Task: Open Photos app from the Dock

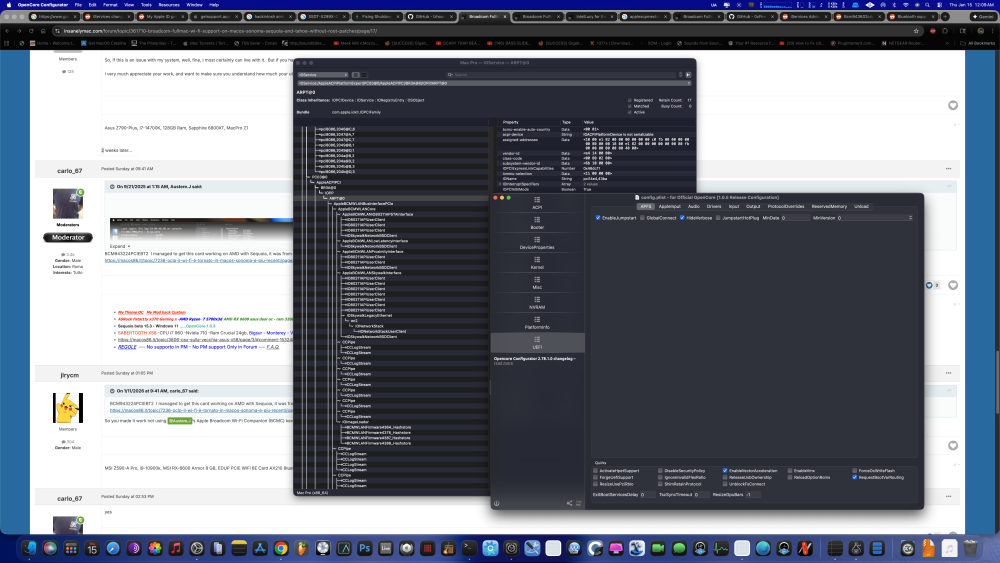Action: pyautogui.click(x=155, y=548)
